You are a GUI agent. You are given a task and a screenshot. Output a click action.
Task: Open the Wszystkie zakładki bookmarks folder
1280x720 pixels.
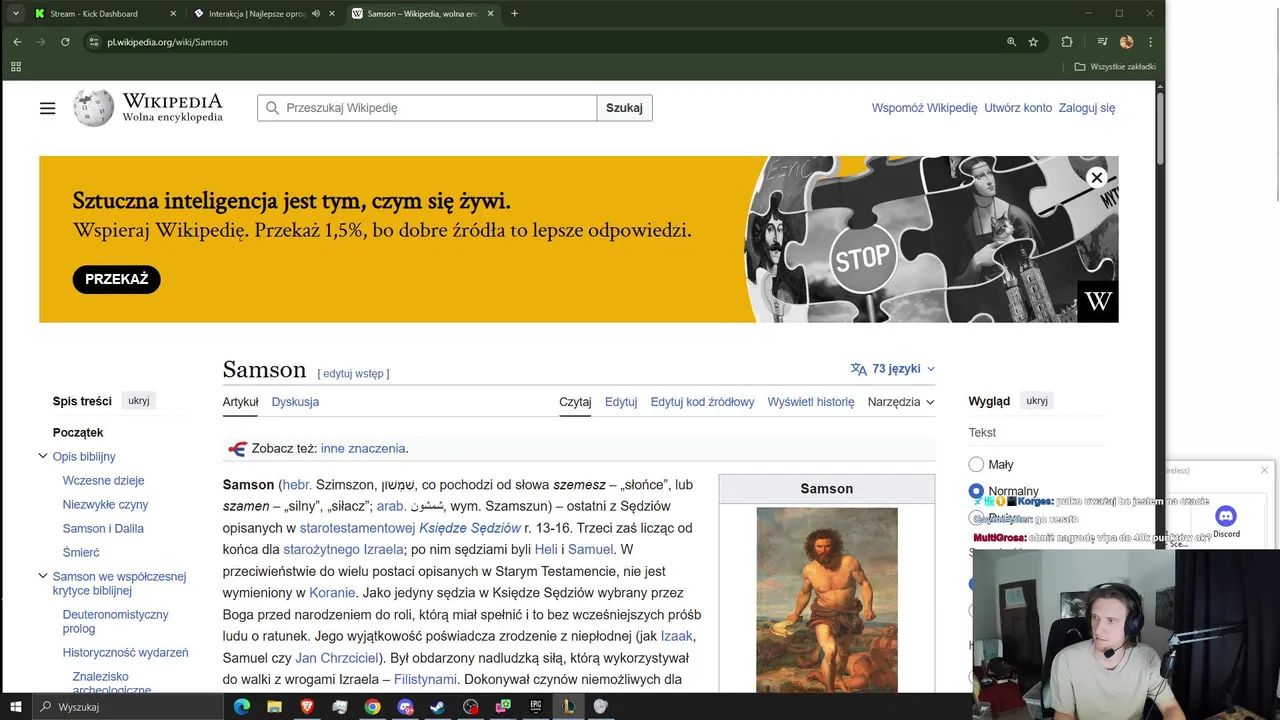point(1115,67)
